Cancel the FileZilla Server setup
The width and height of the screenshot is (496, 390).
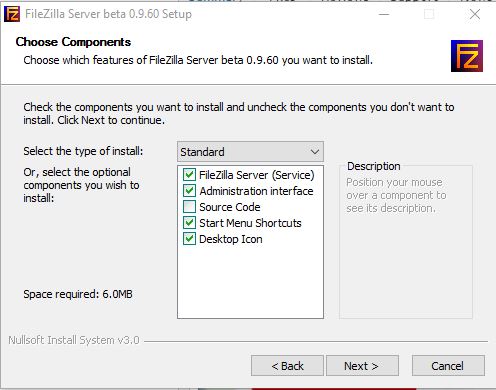(448, 366)
